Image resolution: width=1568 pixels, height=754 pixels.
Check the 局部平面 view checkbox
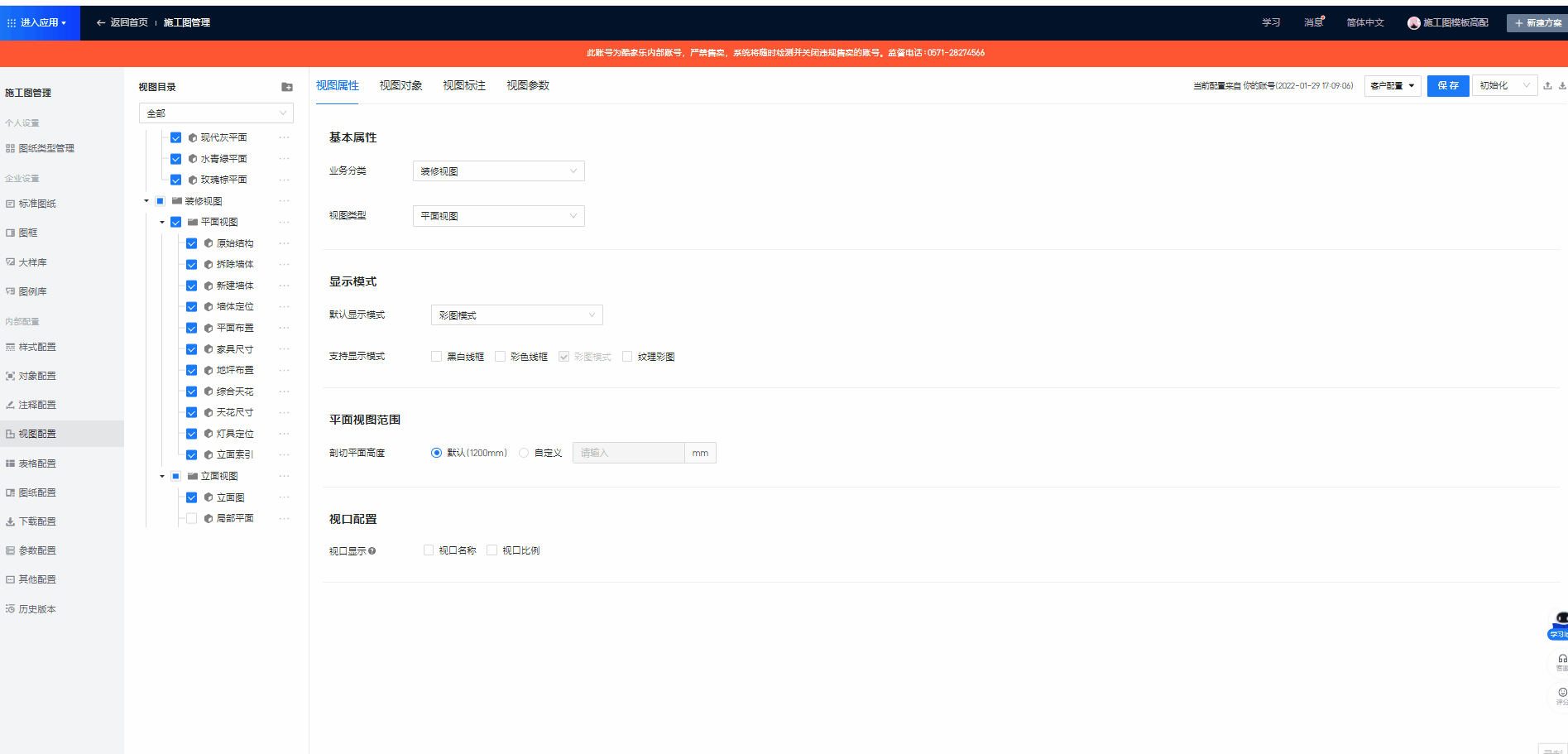pyautogui.click(x=191, y=518)
